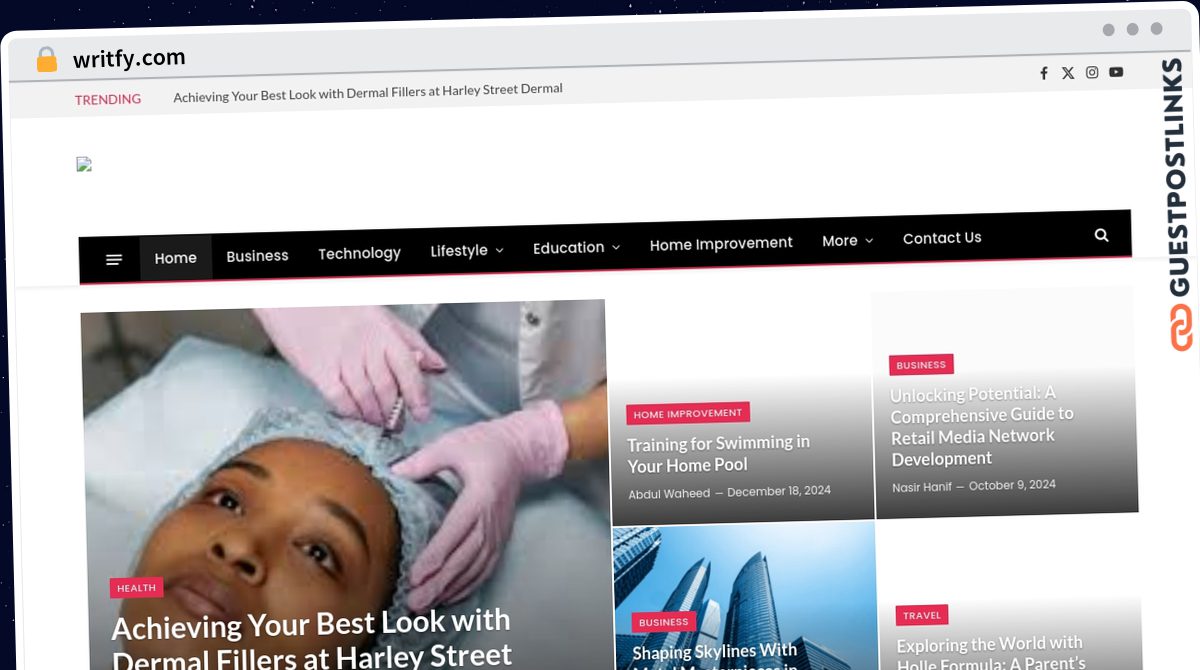The width and height of the screenshot is (1200, 670).
Task: Navigate to the Contact Us page
Action: [x=942, y=238]
